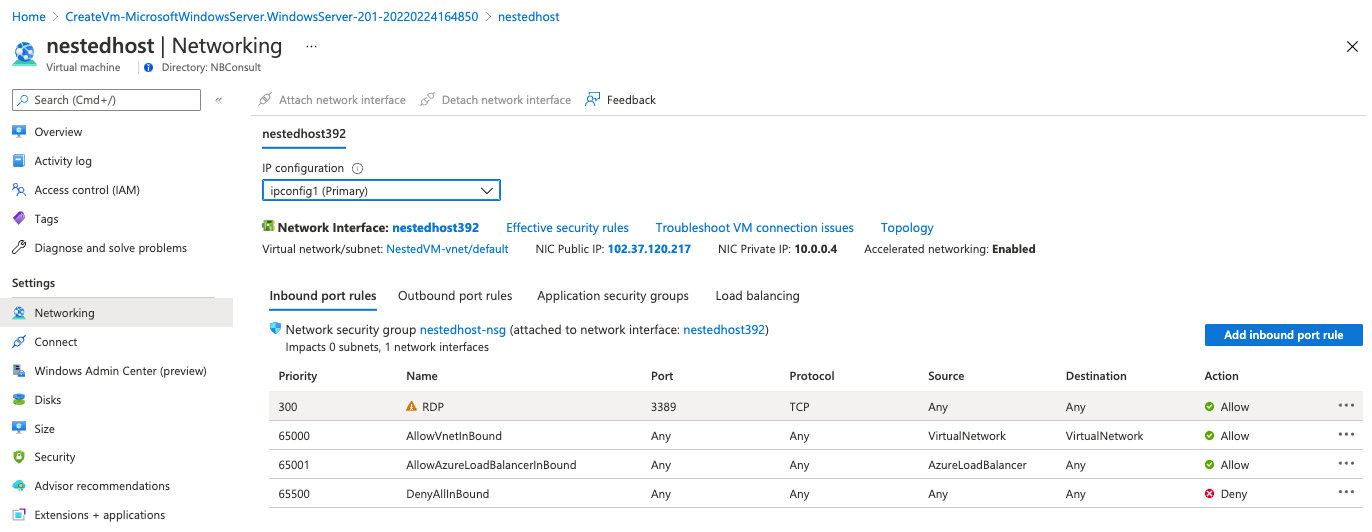This screenshot has height=532, width=1372.
Task: Open the ellipsis menu for the RDP rule
Action: coord(1346,406)
